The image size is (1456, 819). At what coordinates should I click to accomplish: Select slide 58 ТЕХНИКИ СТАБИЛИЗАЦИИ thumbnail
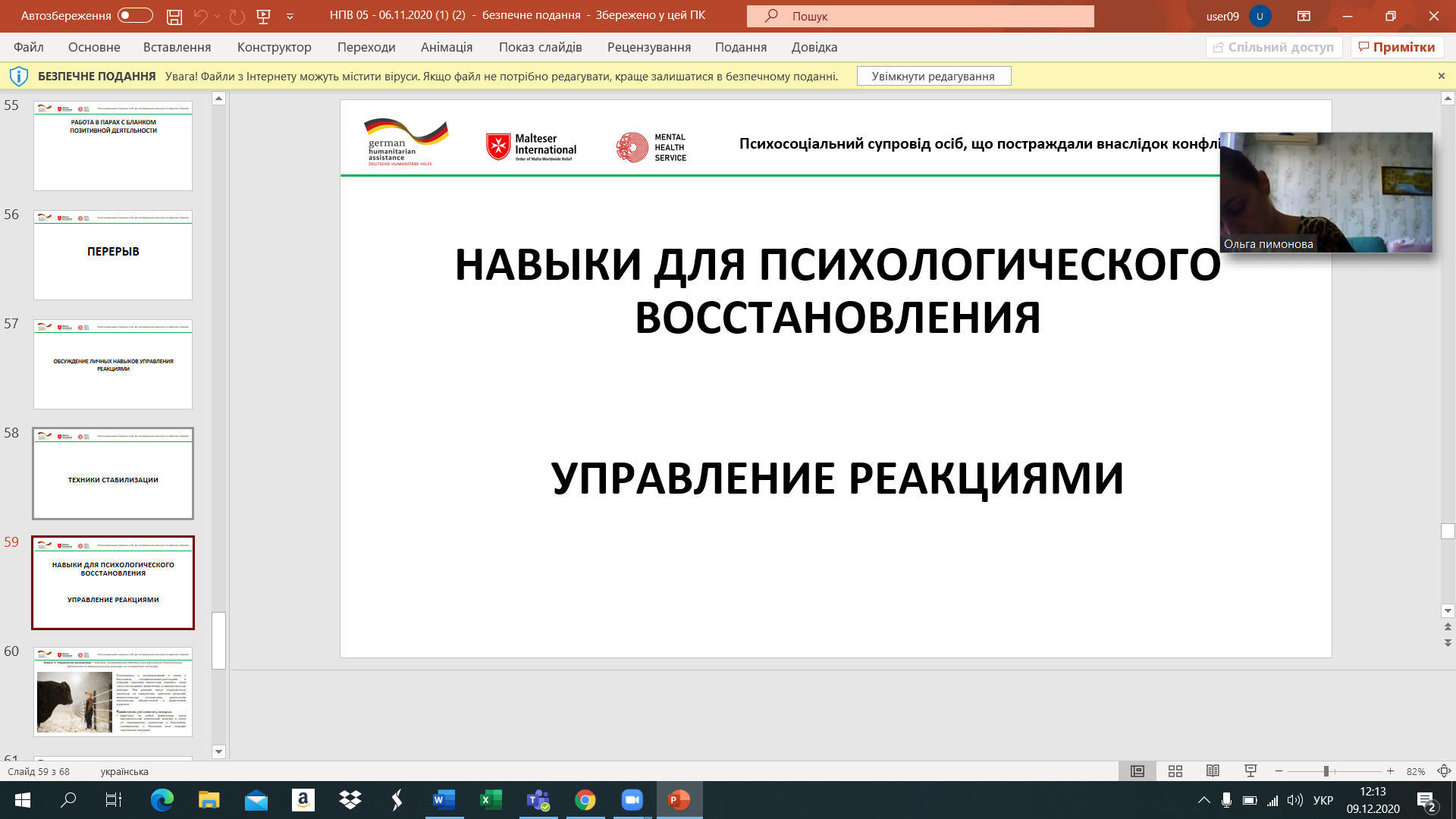pyautogui.click(x=113, y=473)
